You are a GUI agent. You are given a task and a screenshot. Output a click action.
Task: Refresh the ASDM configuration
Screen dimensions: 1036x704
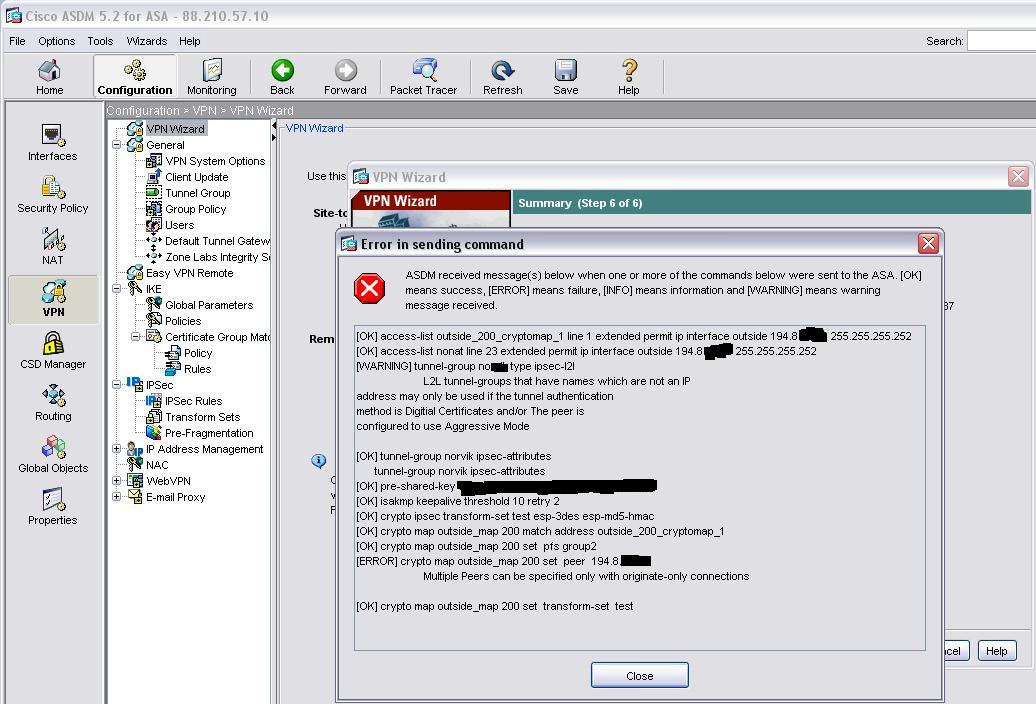[x=502, y=77]
